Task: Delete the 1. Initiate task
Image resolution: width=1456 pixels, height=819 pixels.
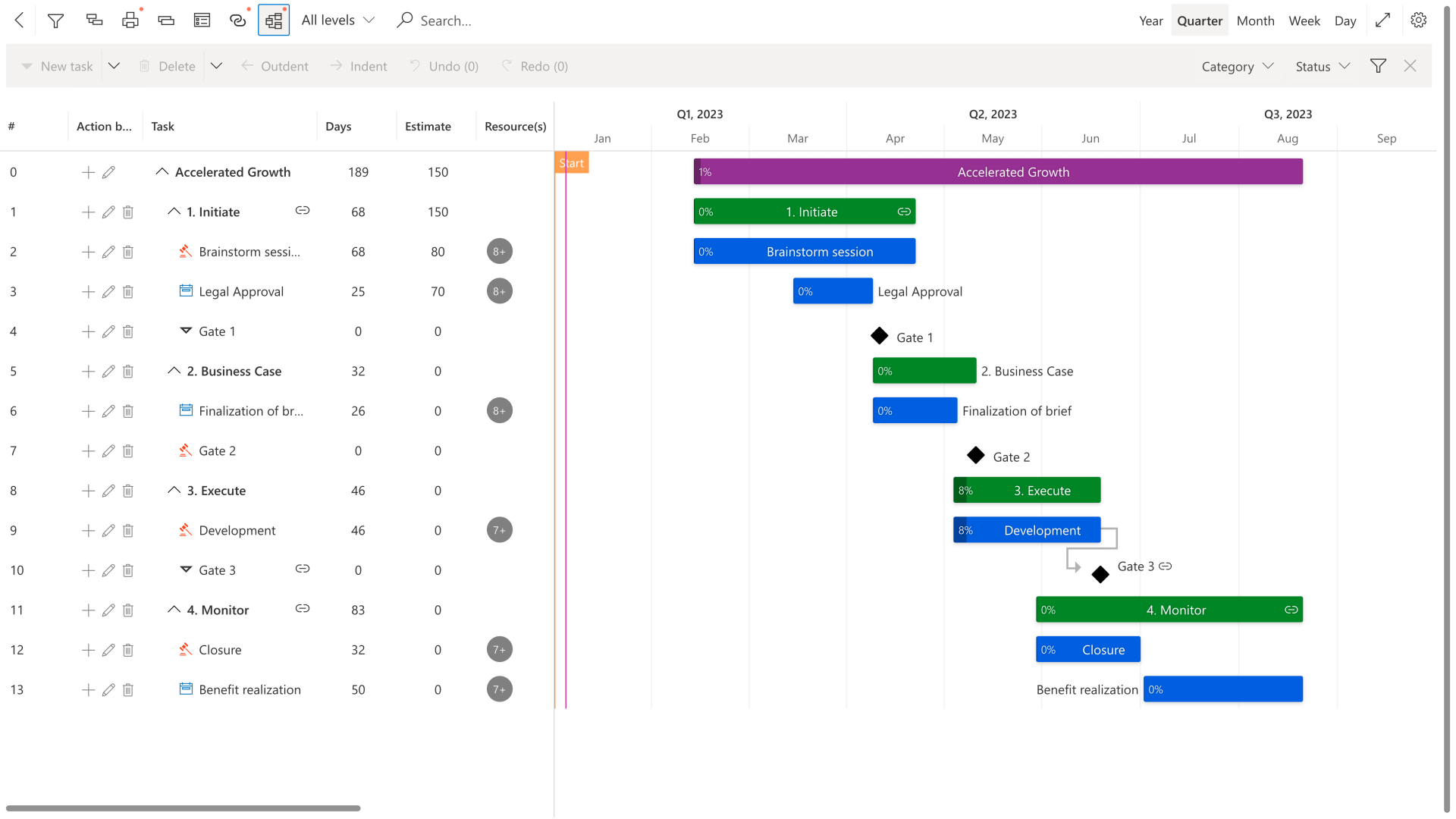Action: click(x=128, y=212)
